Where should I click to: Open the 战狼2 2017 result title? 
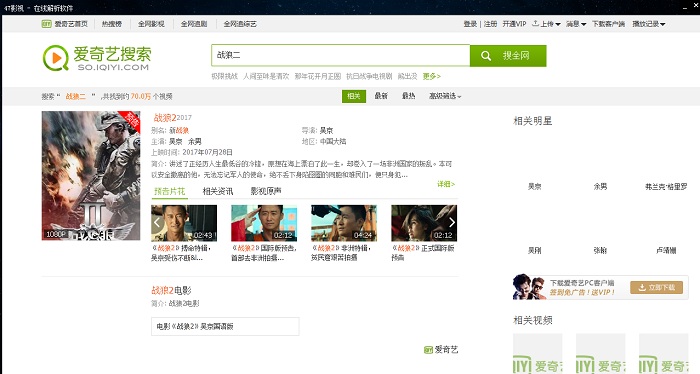point(172,117)
